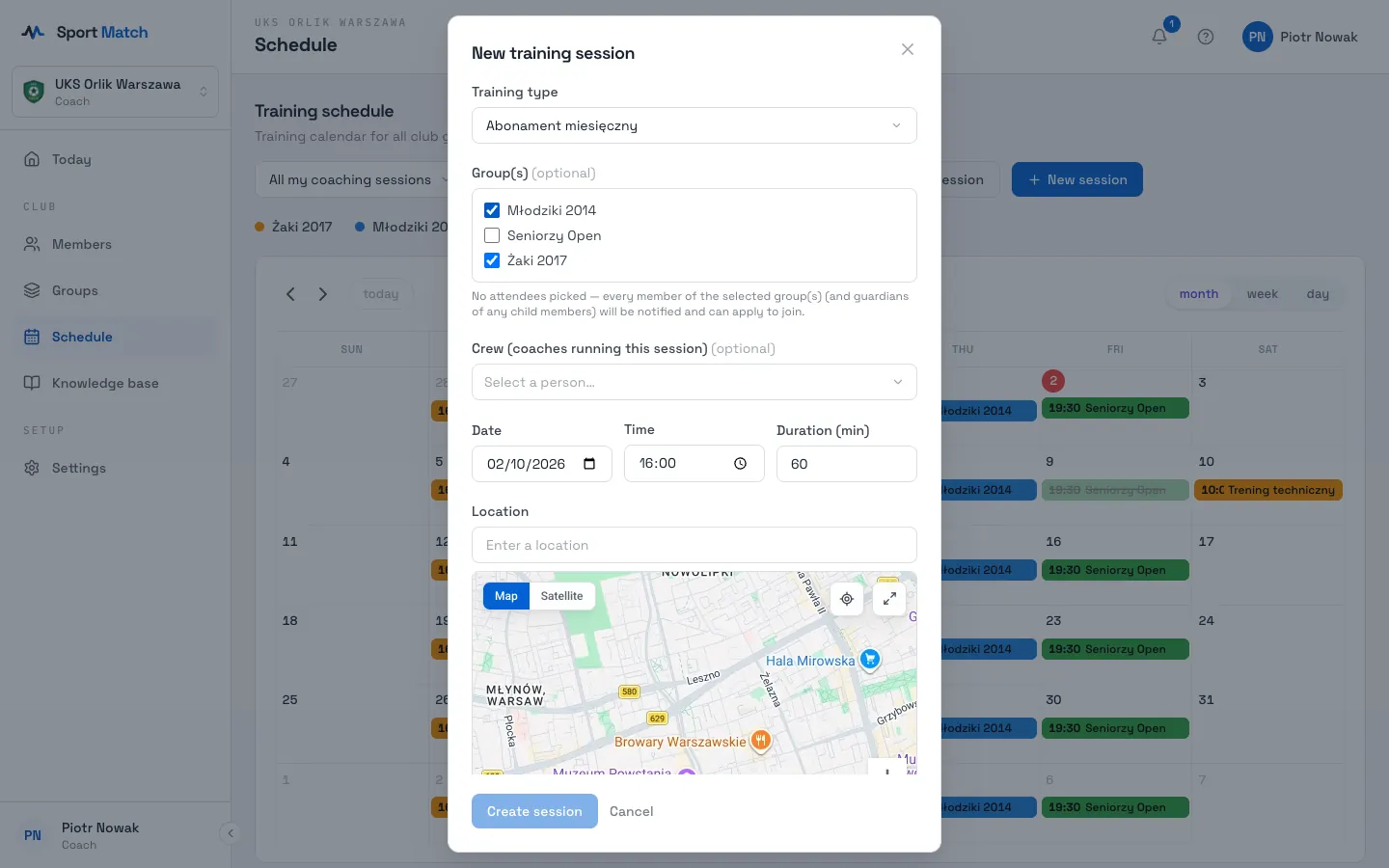1389x868 pixels.
Task: Open the Schedule page in sidebar
Action: (x=115, y=337)
